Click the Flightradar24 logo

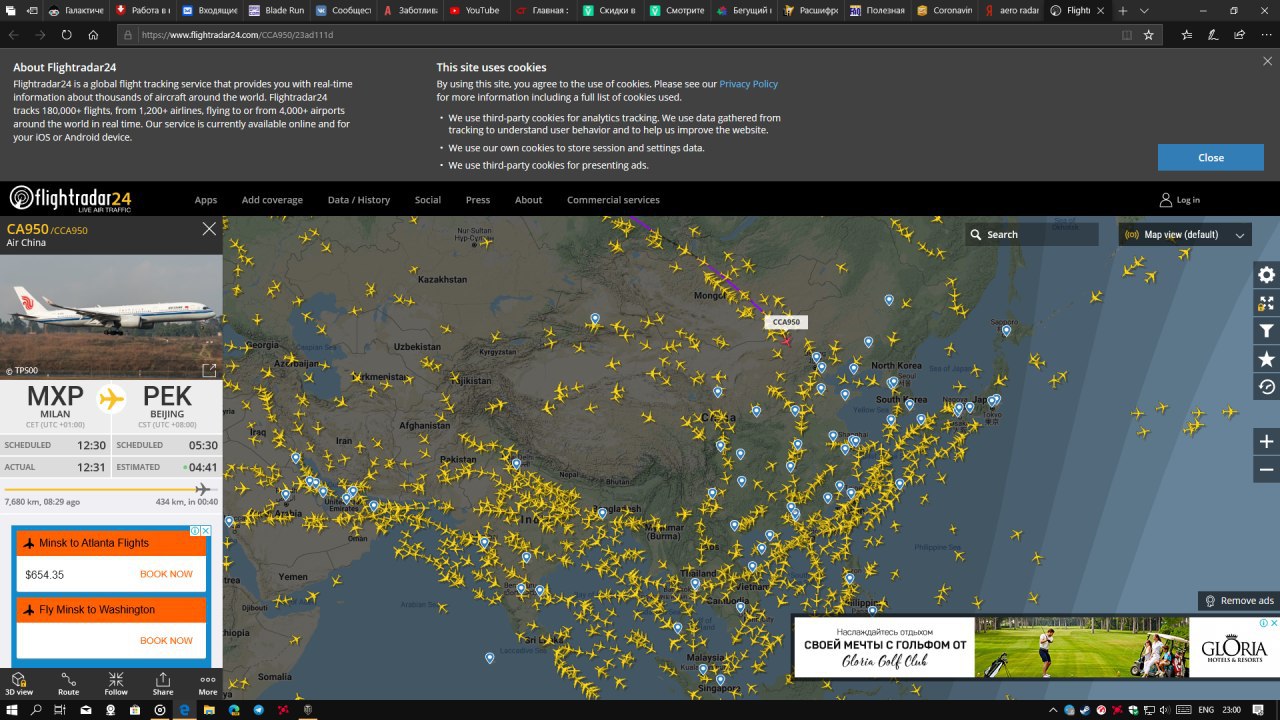(70, 199)
